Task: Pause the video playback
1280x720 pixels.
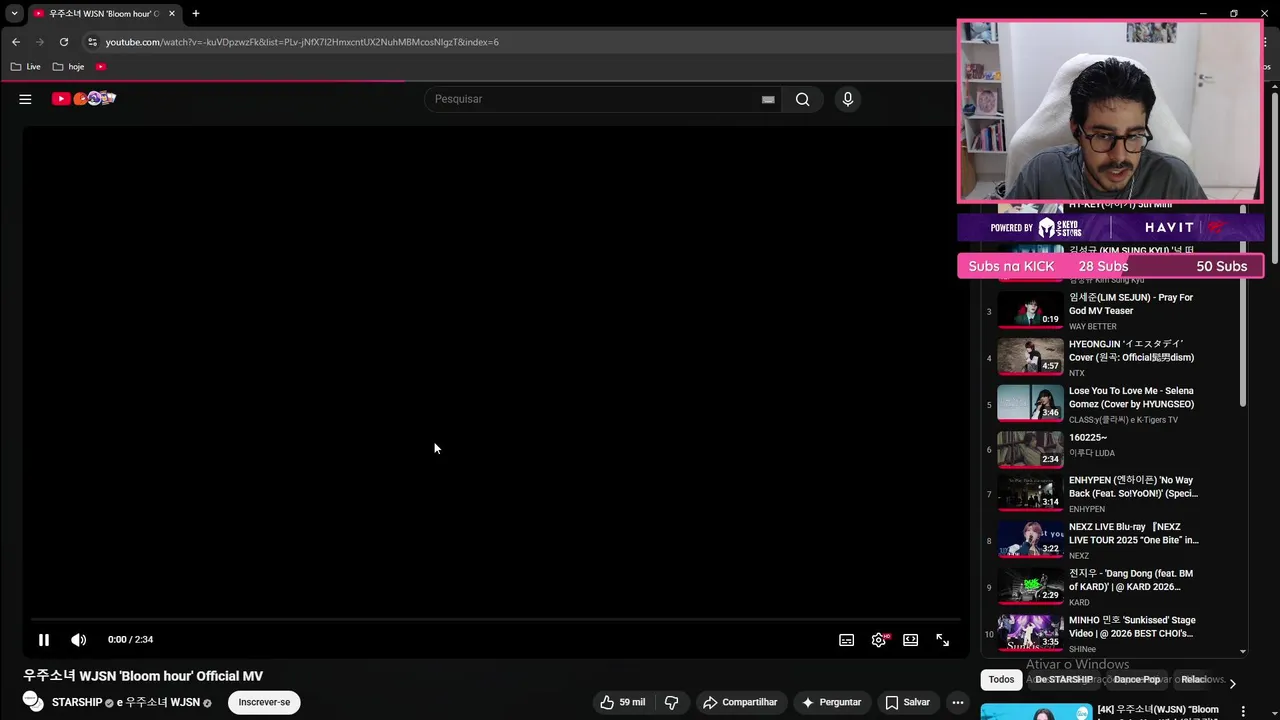Action: [x=44, y=640]
